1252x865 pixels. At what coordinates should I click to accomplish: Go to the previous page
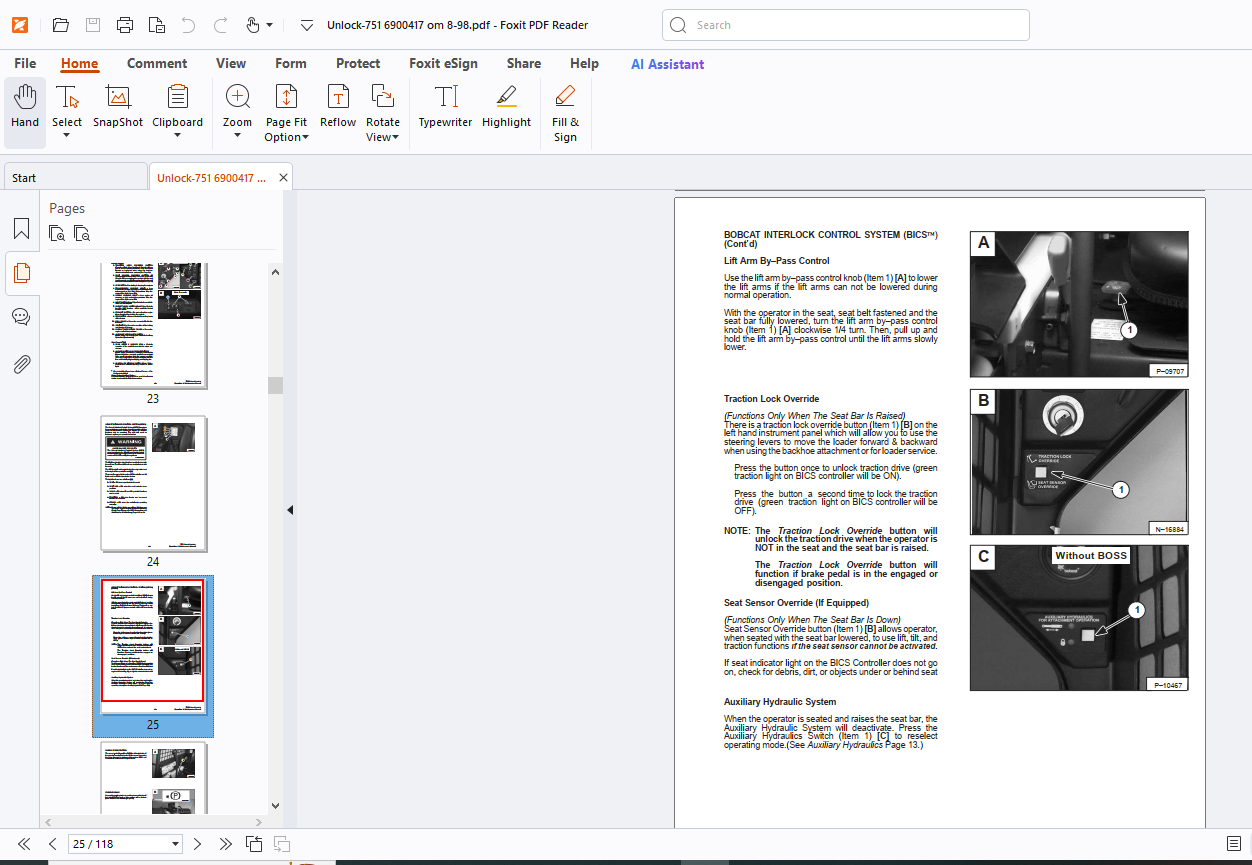(x=53, y=844)
